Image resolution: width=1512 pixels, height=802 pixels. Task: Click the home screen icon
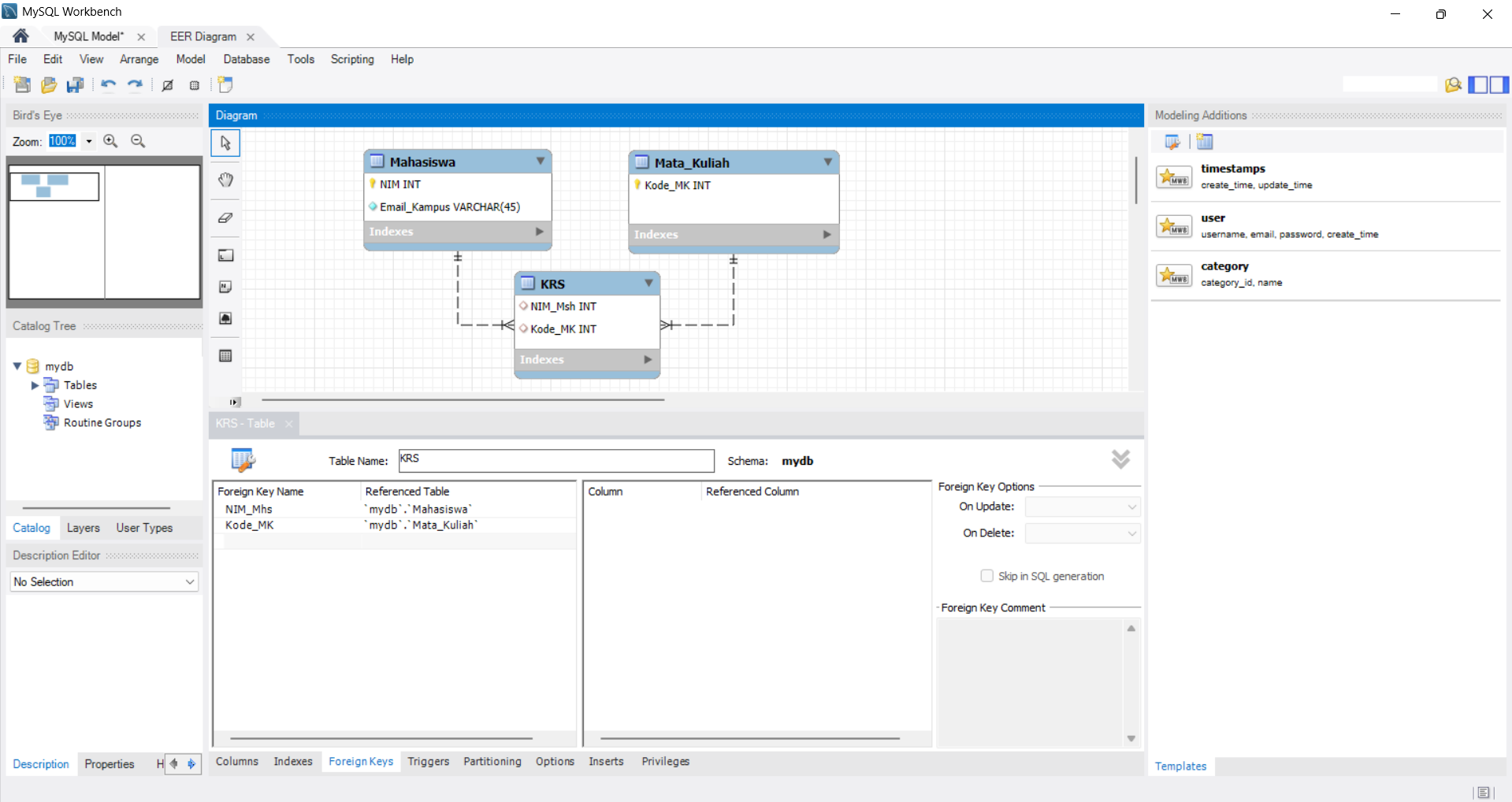click(x=21, y=36)
